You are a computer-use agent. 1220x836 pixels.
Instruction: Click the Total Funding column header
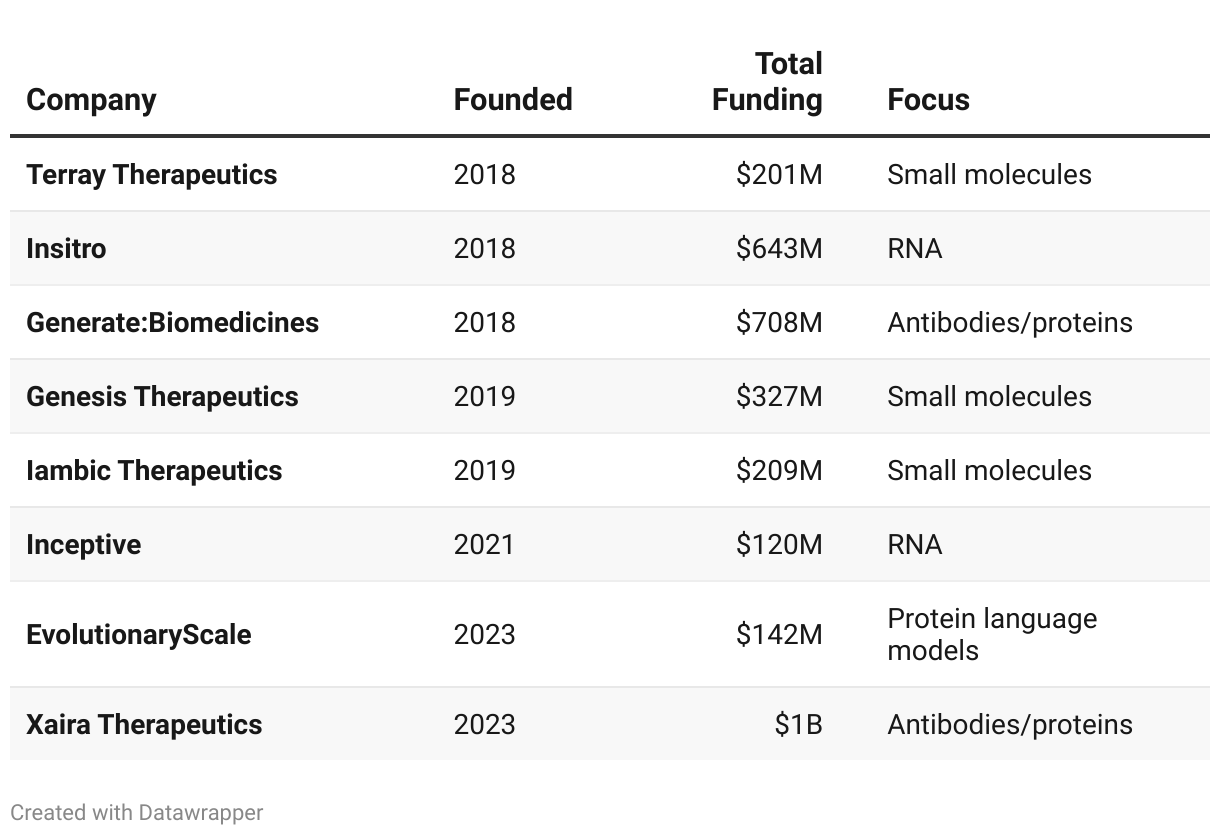coord(767,82)
